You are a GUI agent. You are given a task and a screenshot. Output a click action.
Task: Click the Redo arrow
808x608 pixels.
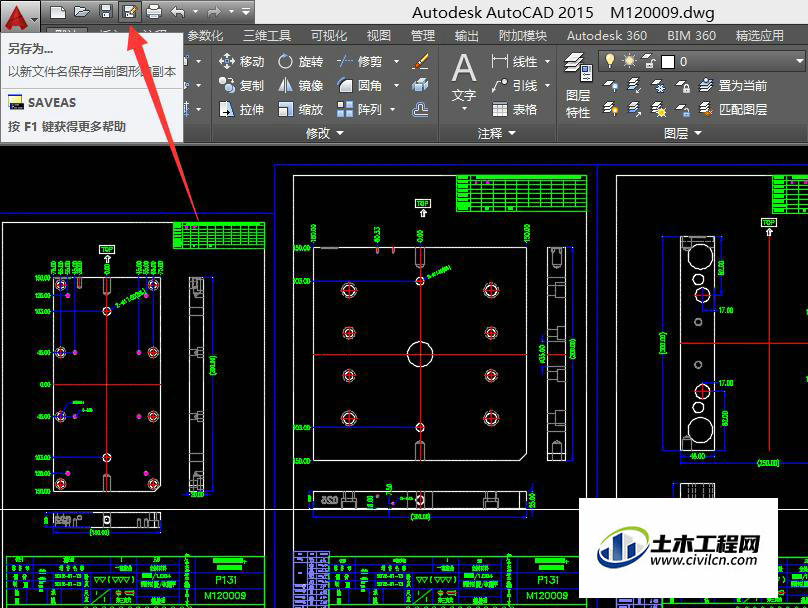(214, 11)
